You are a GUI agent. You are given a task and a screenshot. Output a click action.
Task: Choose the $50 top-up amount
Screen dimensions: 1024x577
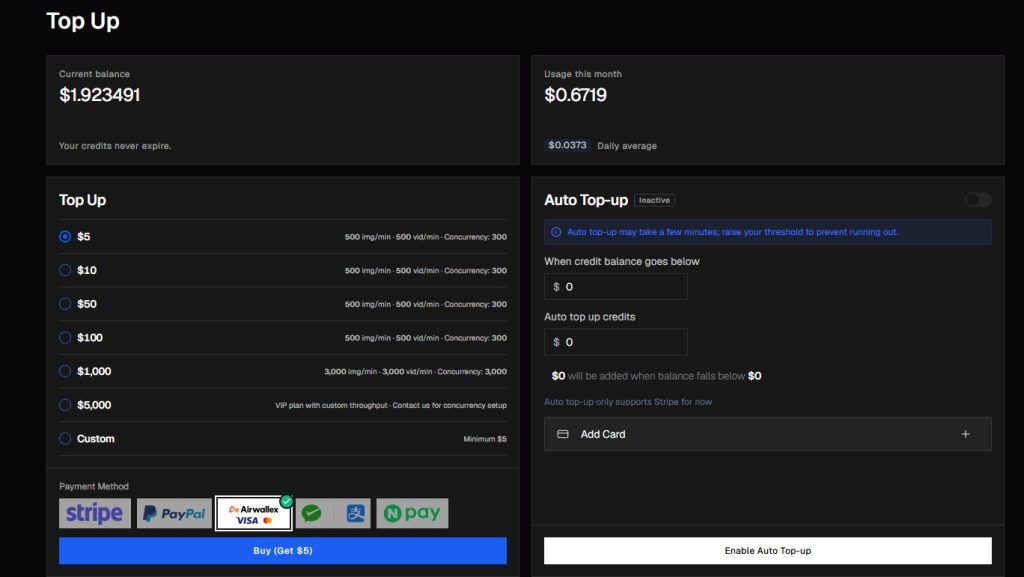click(65, 304)
